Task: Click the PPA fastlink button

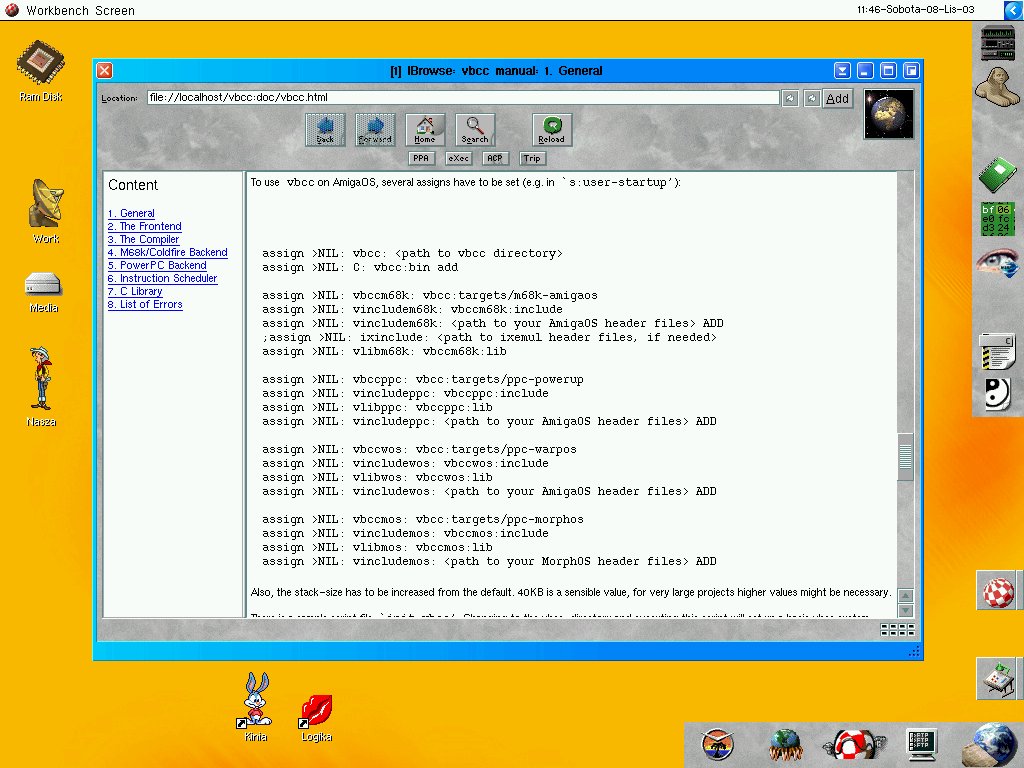Action: pos(421,158)
